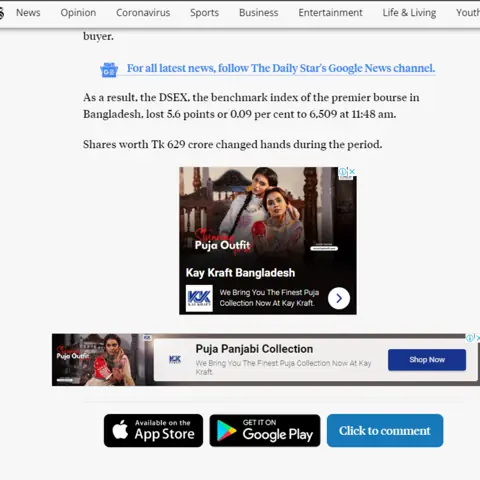Click the small KK logo in banner
This screenshot has width=480, height=480.
pyautogui.click(x=175, y=359)
